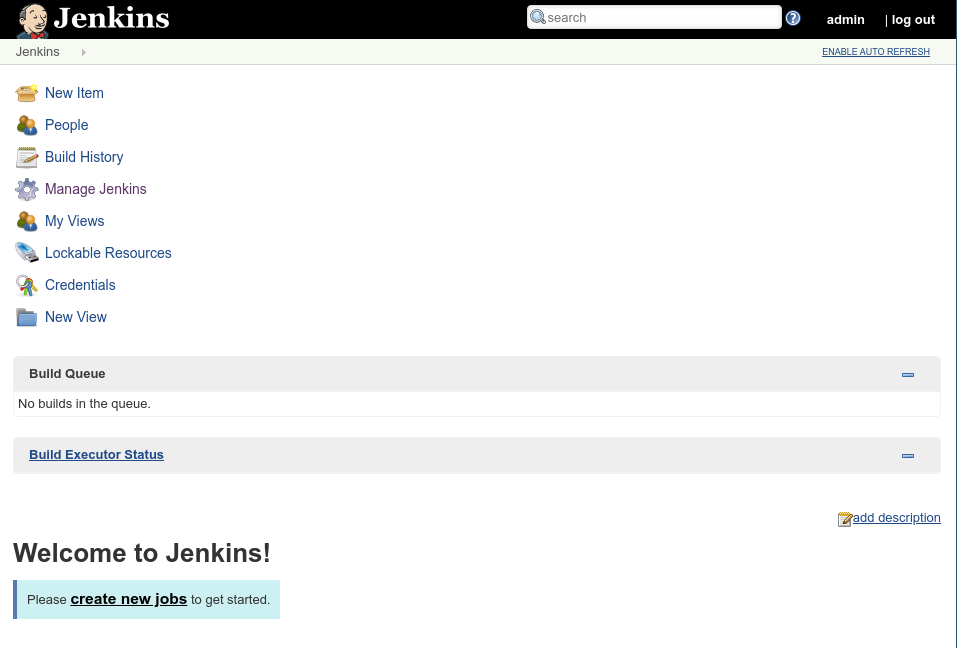Expand the Jenkins breadcrumb arrow menu

pos(83,52)
